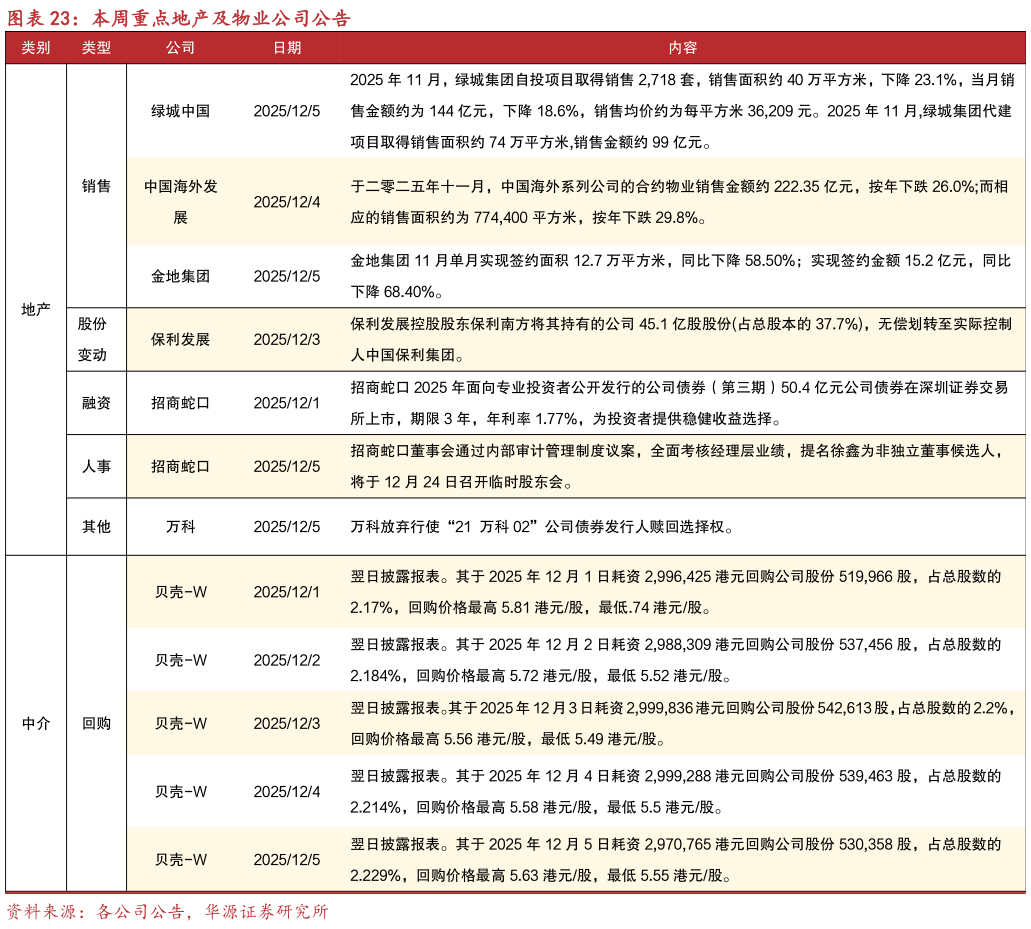Select the 回购 type cell
The height and width of the screenshot is (929, 1031).
(96, 723)
